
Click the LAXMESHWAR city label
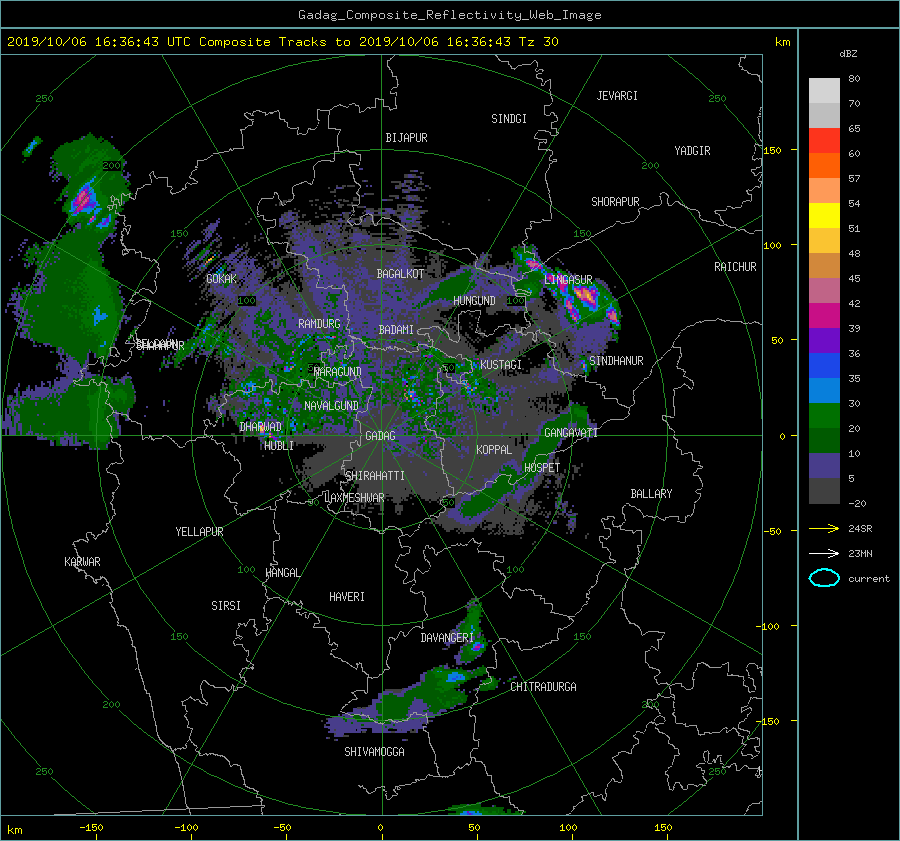coord(354,498)
